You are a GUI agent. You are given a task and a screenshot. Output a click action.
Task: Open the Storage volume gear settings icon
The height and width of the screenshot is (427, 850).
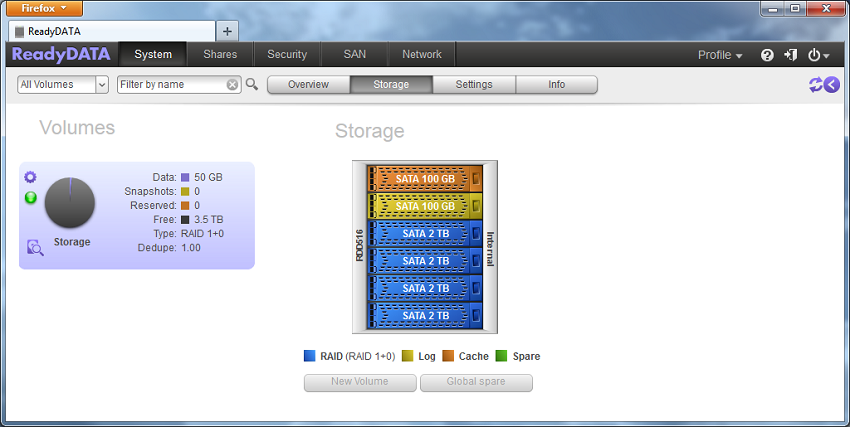[30, 177]
